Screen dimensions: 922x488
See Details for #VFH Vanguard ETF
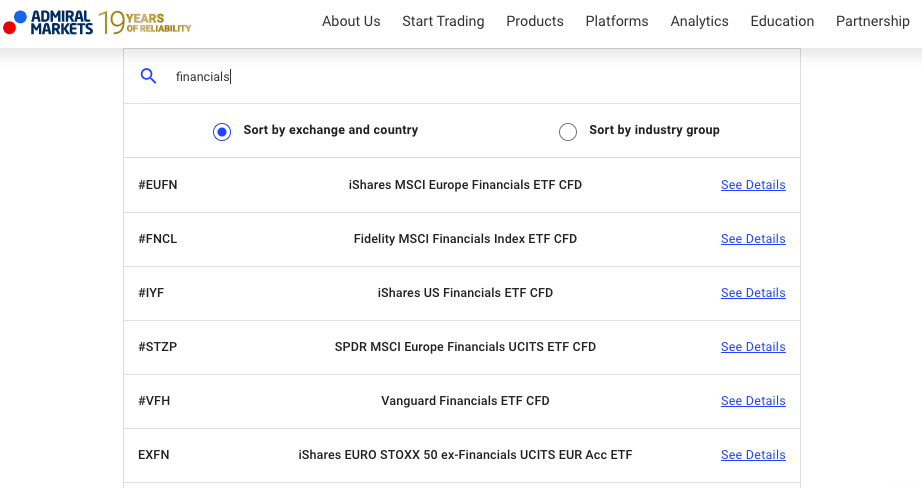coord(753,401)
